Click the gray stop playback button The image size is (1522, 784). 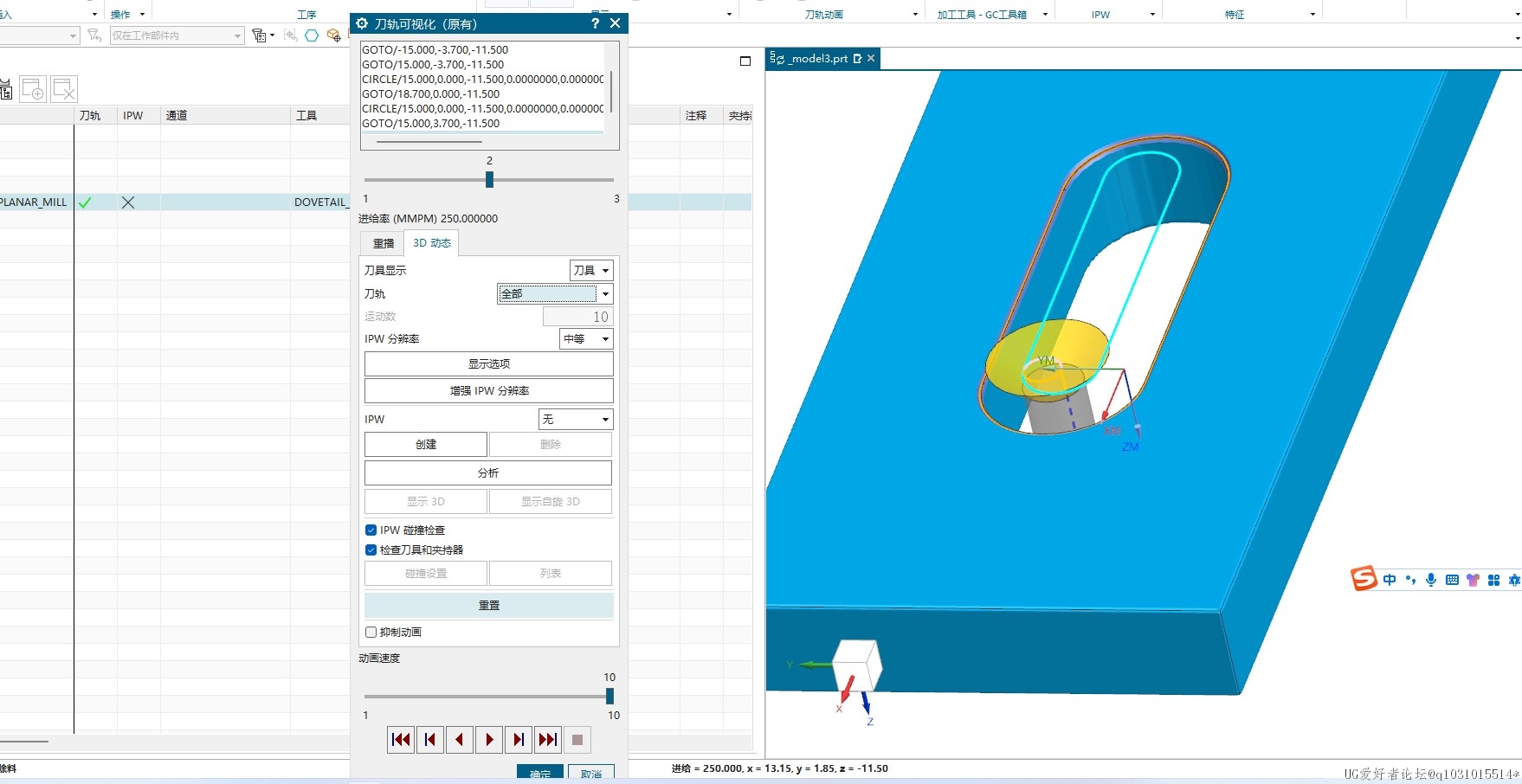577,739
